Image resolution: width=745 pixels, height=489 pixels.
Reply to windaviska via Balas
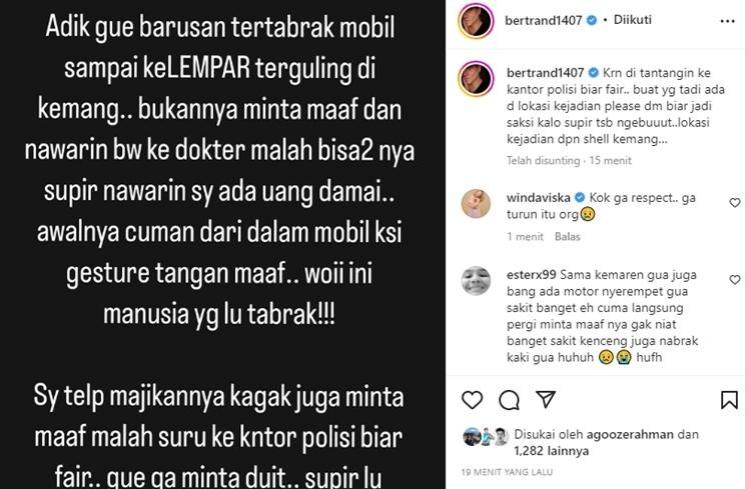567,237
